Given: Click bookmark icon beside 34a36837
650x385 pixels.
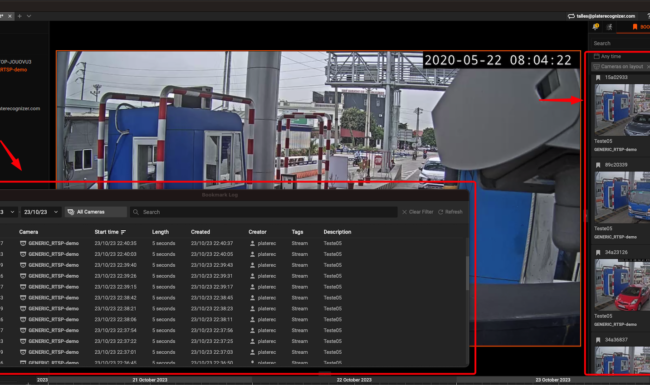Looking at the screenshot, I should click(598, 340).
